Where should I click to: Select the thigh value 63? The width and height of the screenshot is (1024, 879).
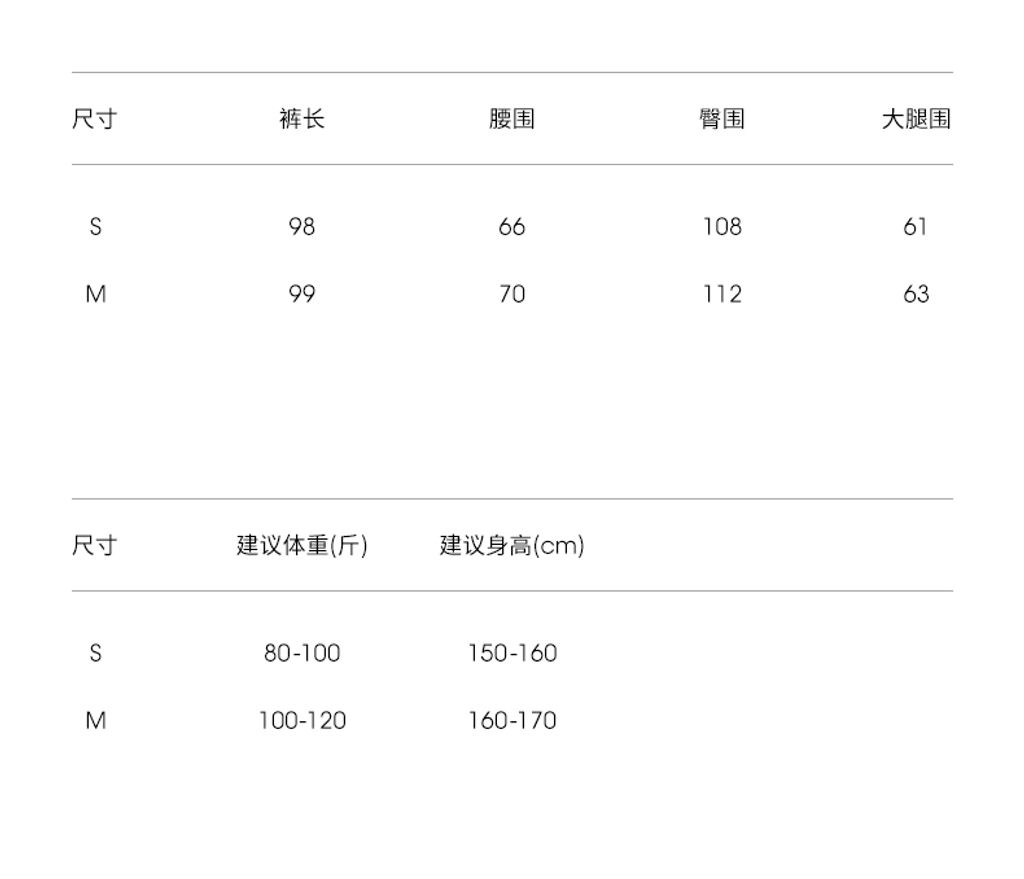click(x=915, y=294)
